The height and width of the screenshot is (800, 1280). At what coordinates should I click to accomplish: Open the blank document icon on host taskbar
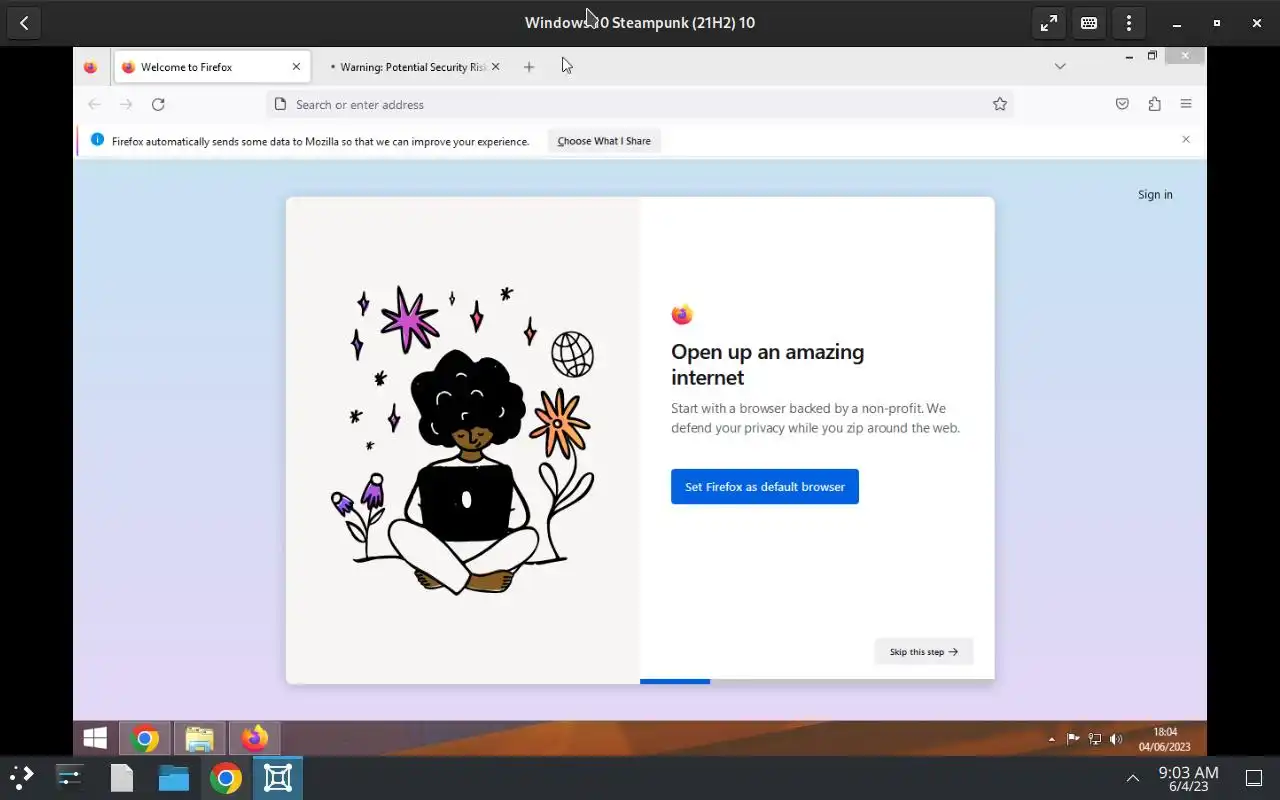[x=122, y=777]
